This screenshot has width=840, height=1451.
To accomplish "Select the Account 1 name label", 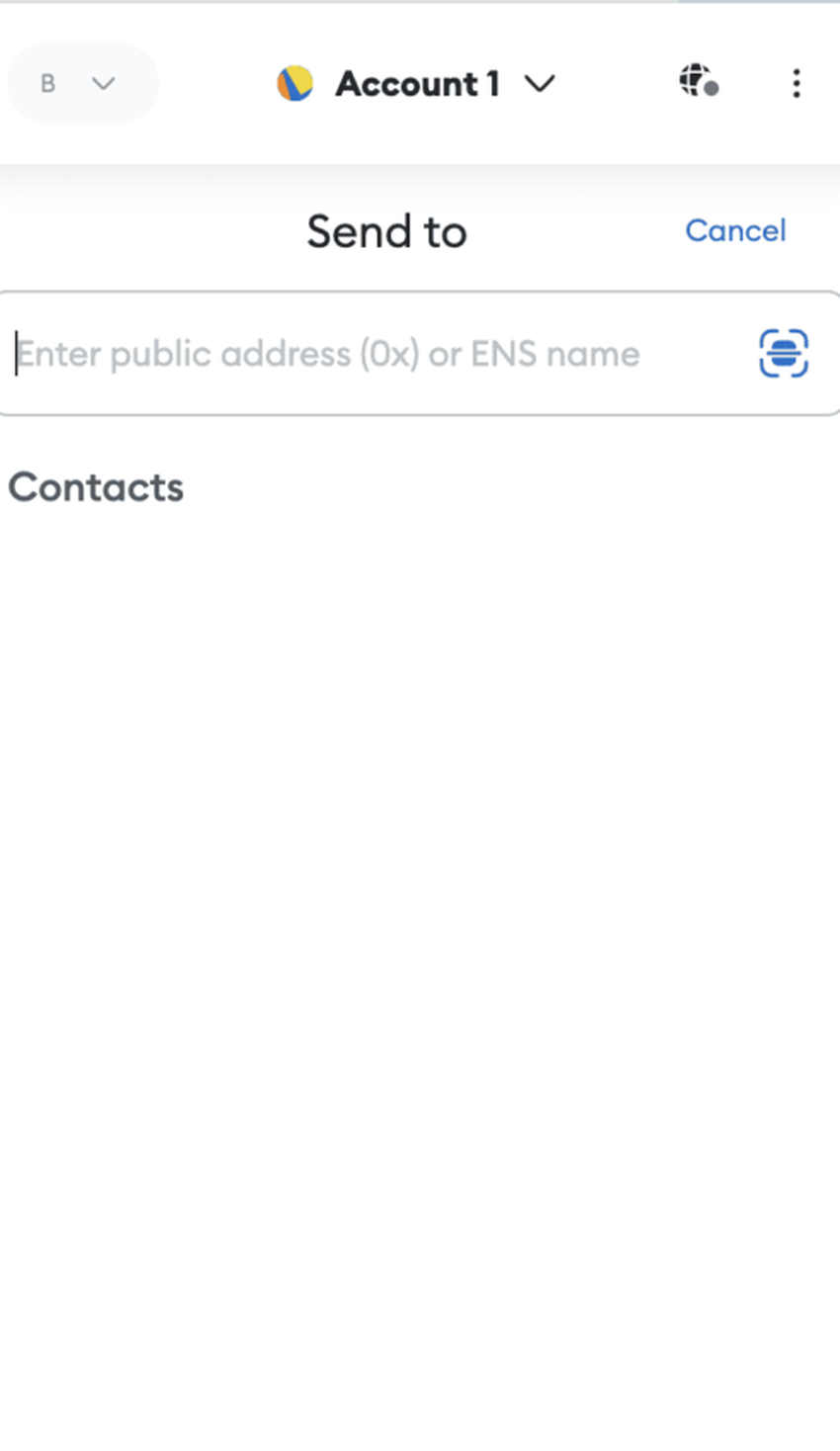I will pyautogui.click(x=417, y=84).
